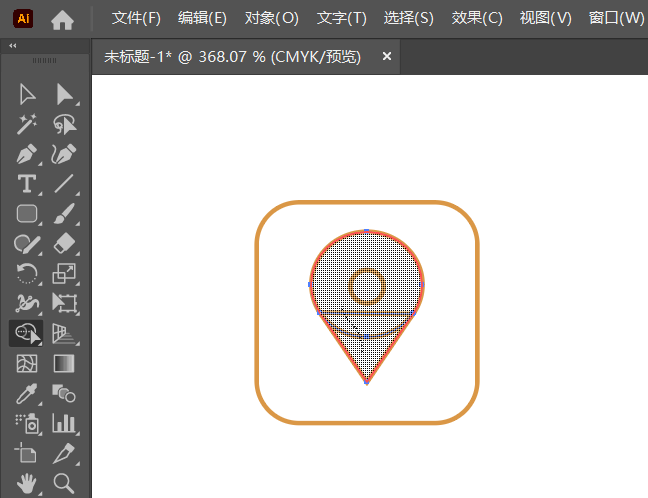Click the Illustrator Ai logo
The width and height of the screenshot is (648, 498).
(23, 19)
